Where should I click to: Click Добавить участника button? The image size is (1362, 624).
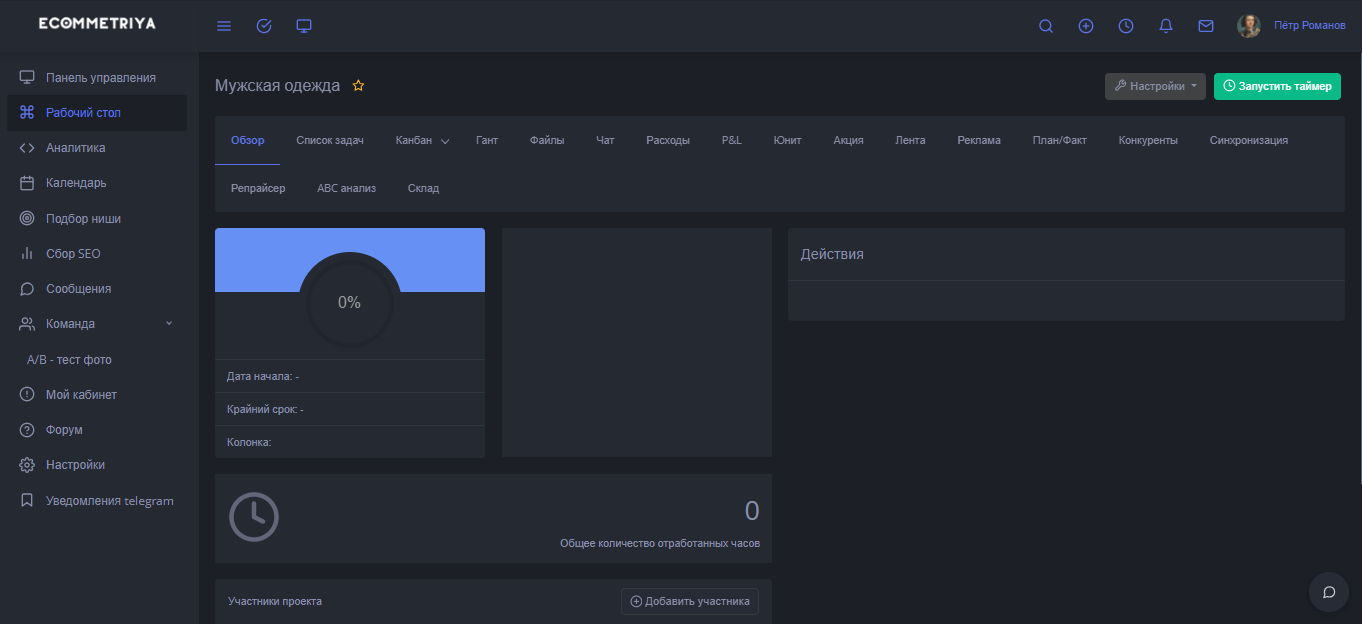point(690,601)
